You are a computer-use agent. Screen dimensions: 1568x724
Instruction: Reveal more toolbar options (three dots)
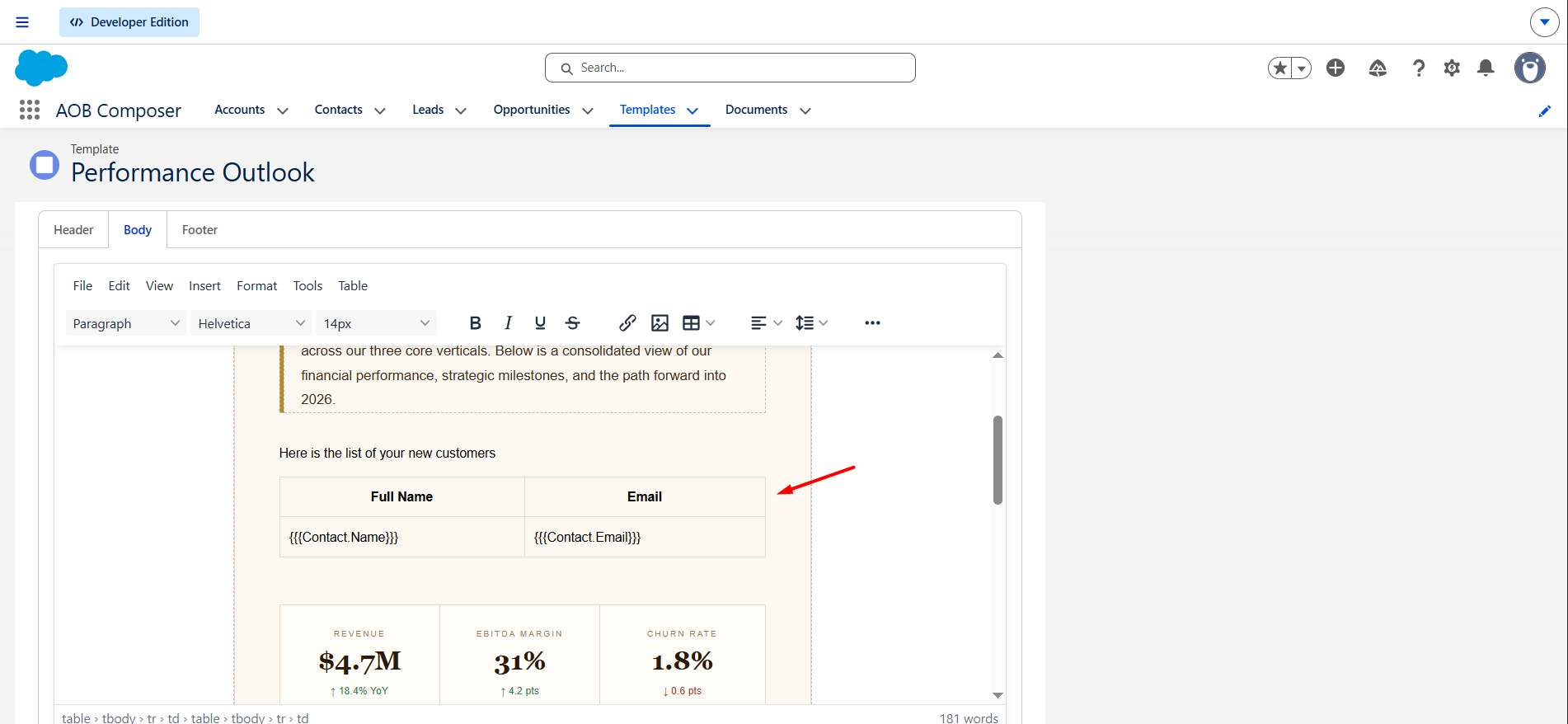[x=872, y=323]
